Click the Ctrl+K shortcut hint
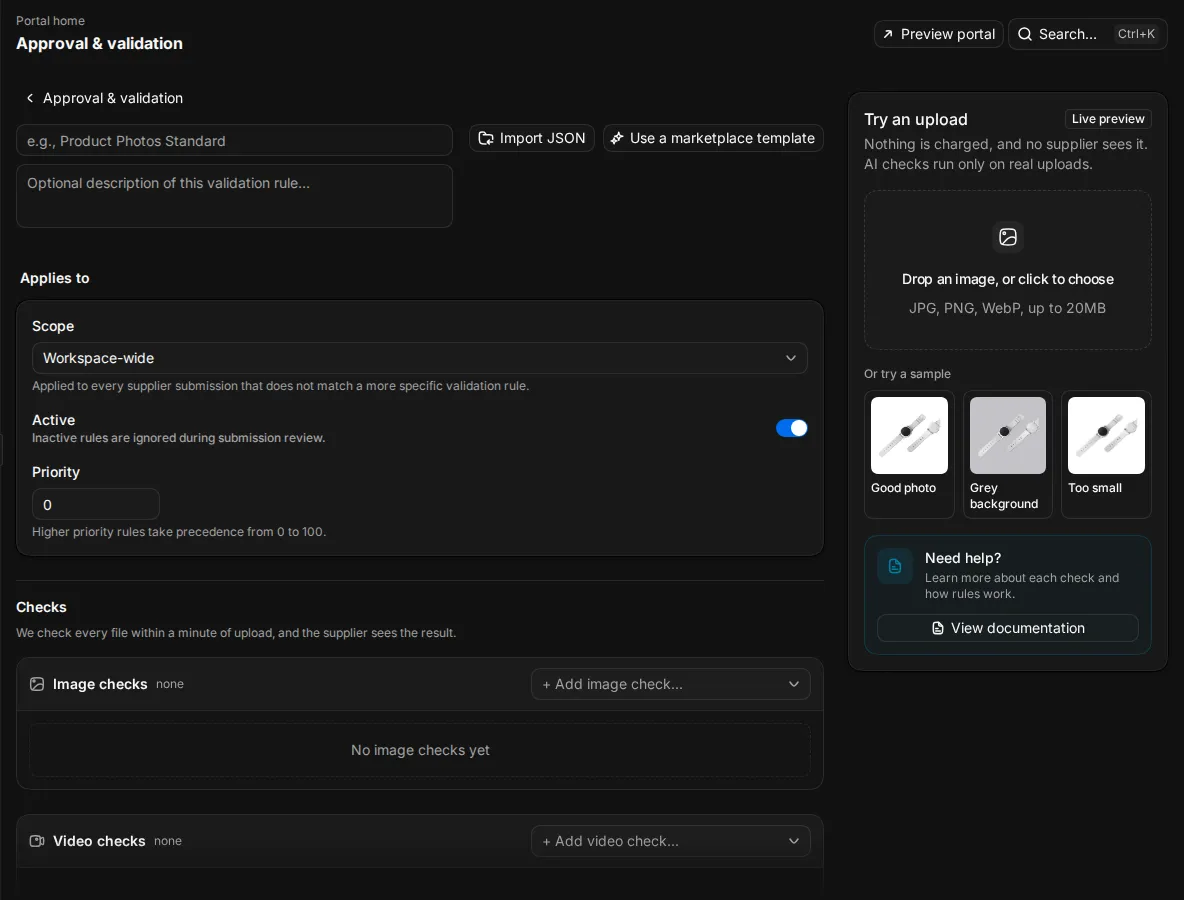This screenshot has width=1184, height=900. [1136, 34]
